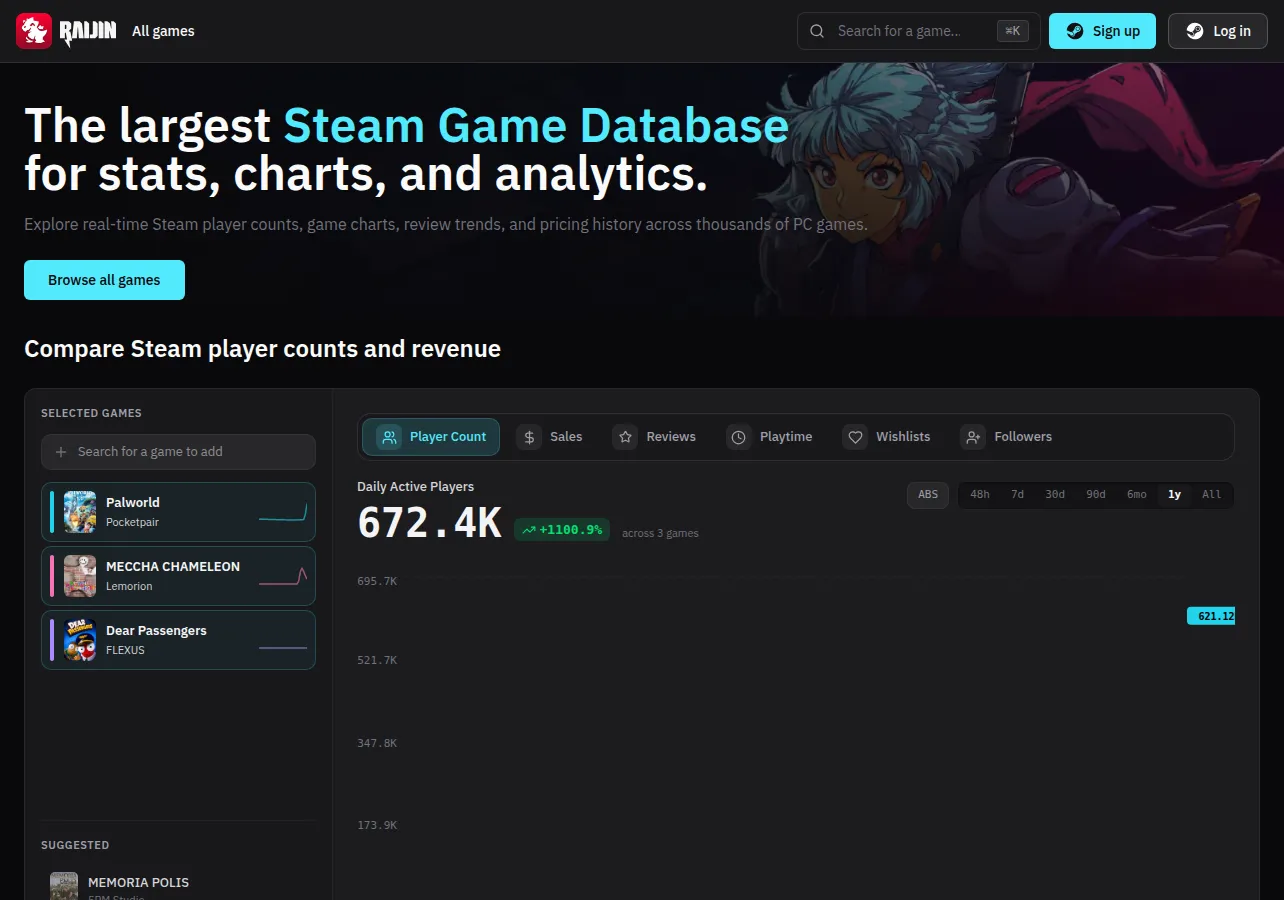
Task: Click Steam icon on Log in button
Action: [x=1195, y=31]
